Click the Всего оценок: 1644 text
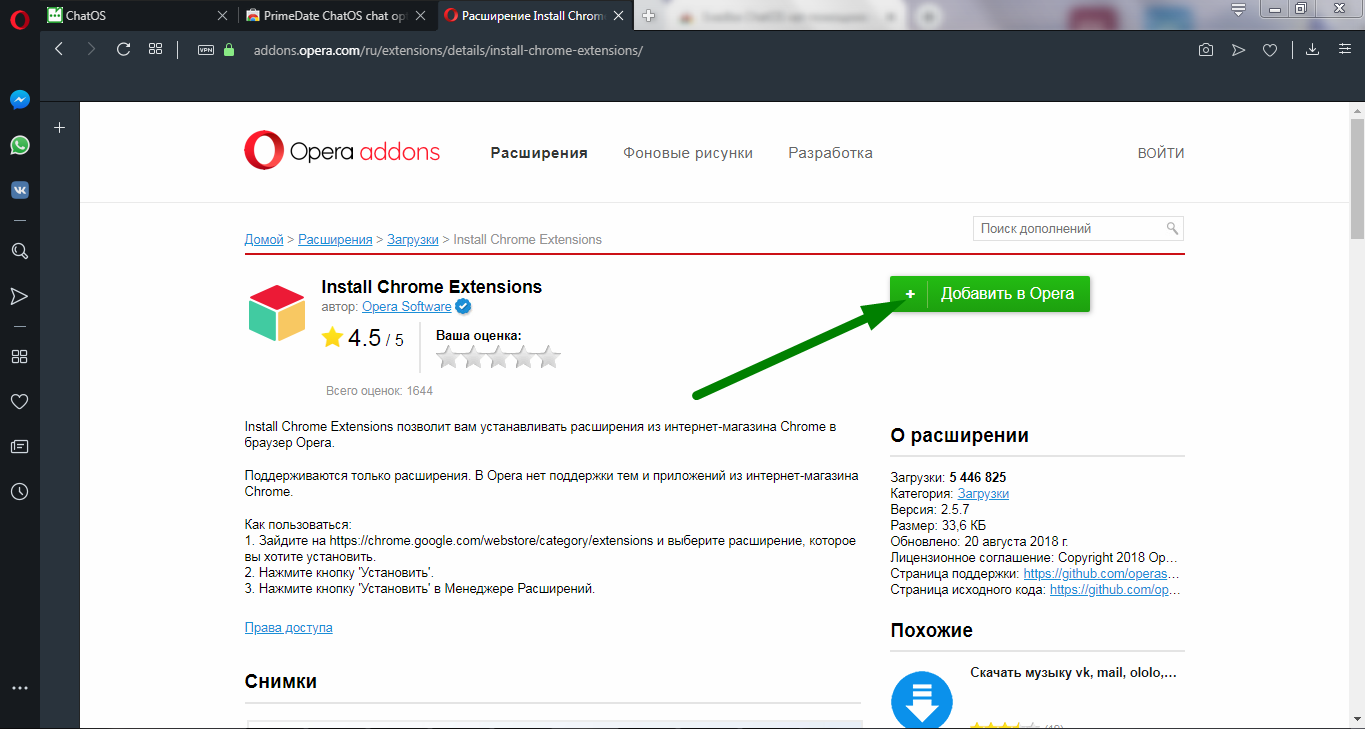 click(379, 391)
